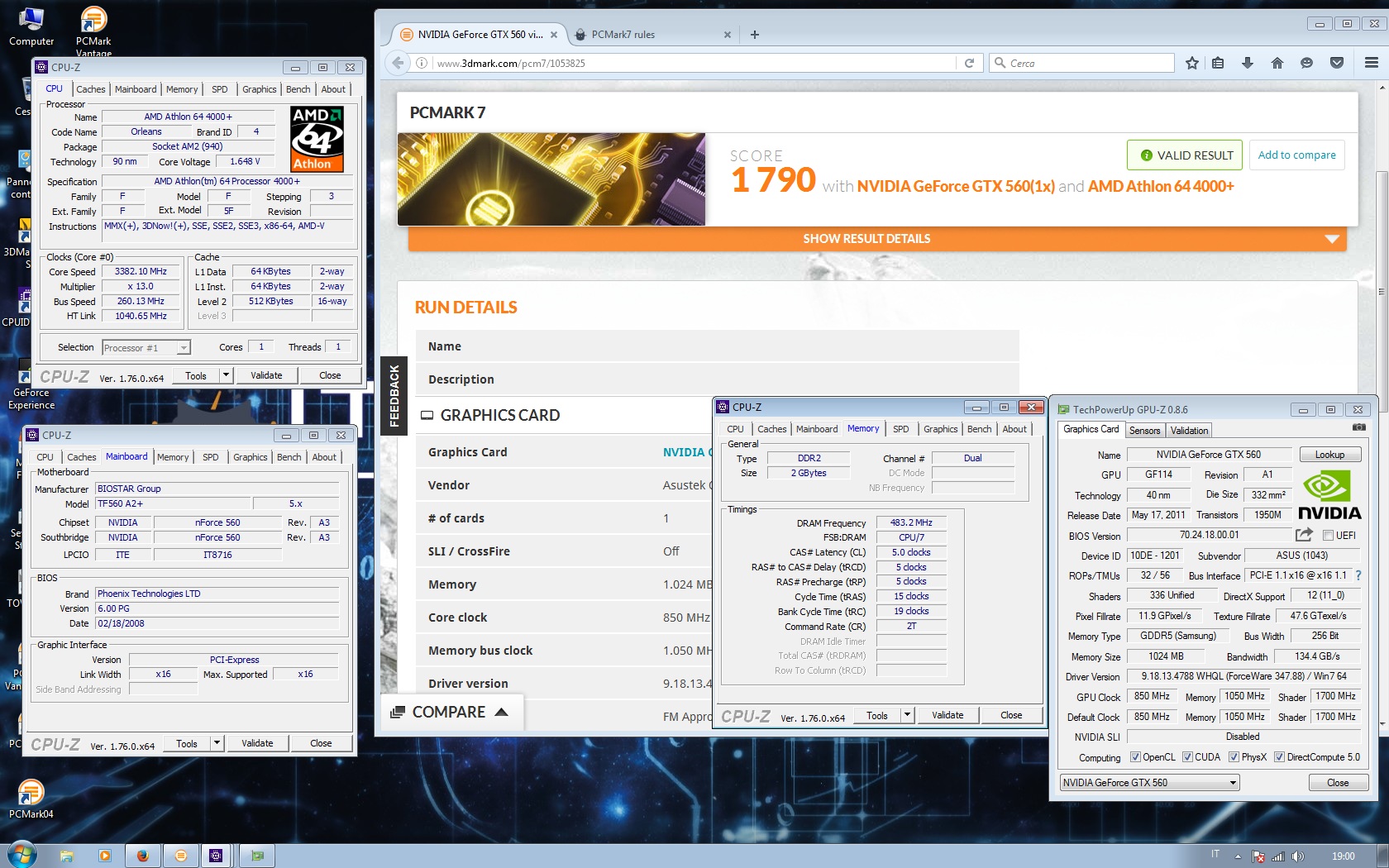Screen dimensions: 1389x868
Task: Open Firefox chat bubble icon
Action: click(x=1306, y=63)
